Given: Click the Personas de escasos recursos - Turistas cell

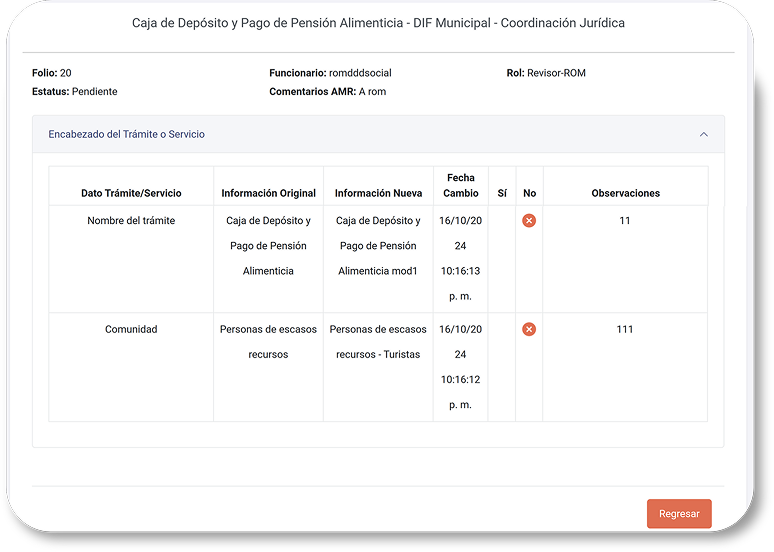Looking at the screenshot, I should coord(378,342).
